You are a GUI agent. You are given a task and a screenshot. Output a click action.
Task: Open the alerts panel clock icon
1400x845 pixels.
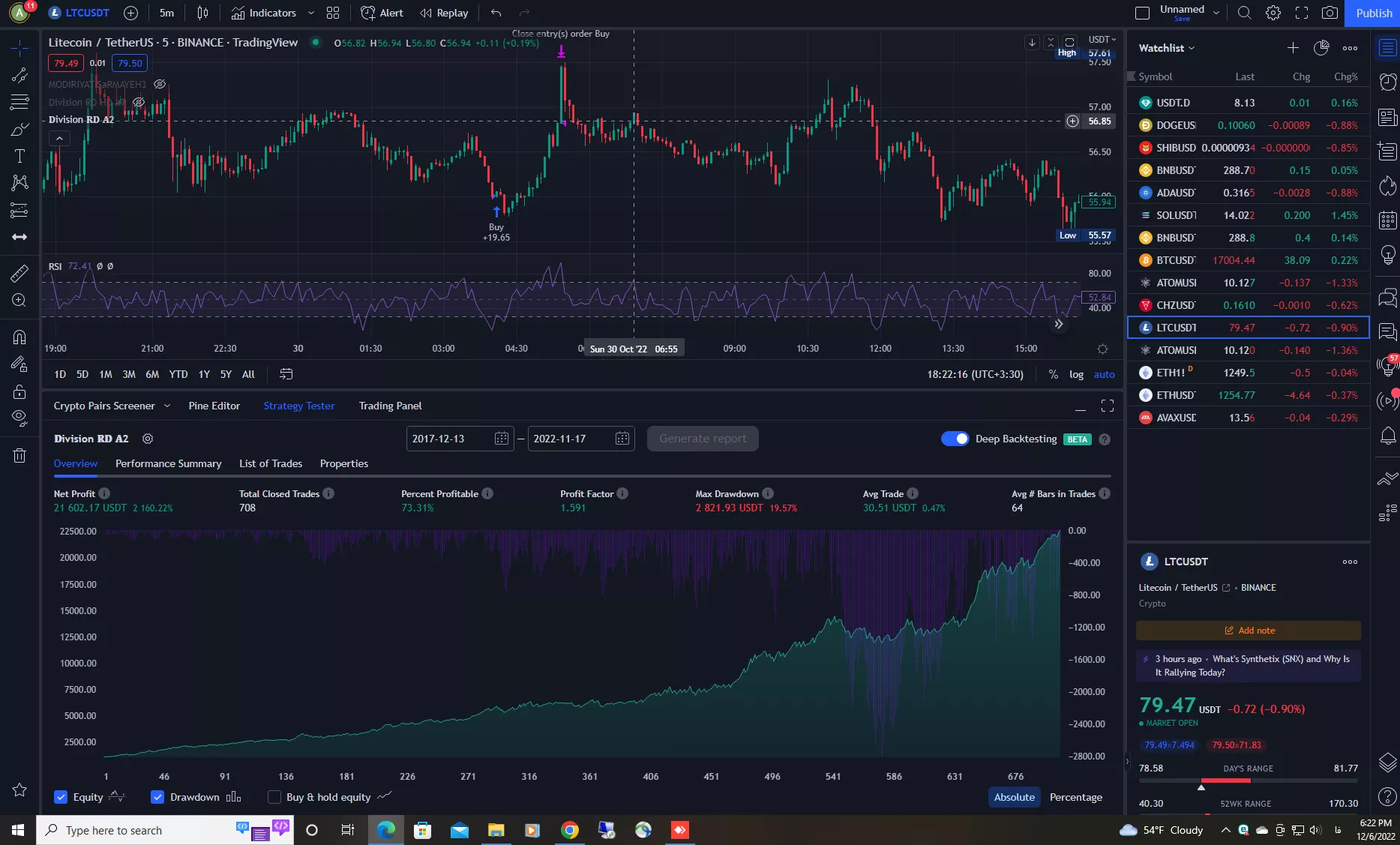tap(1388, 82)
